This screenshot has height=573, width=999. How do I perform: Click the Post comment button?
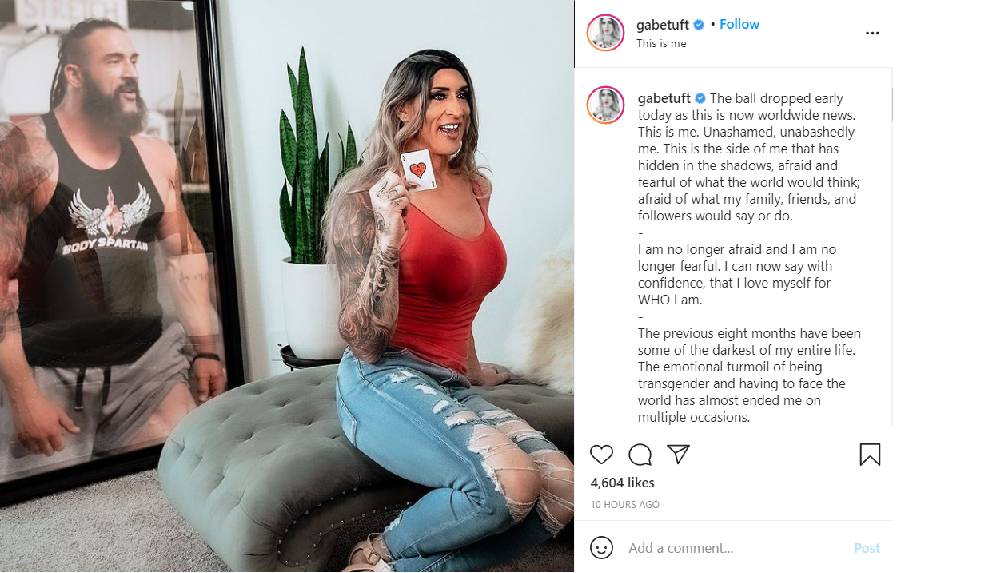click(866, 548)
